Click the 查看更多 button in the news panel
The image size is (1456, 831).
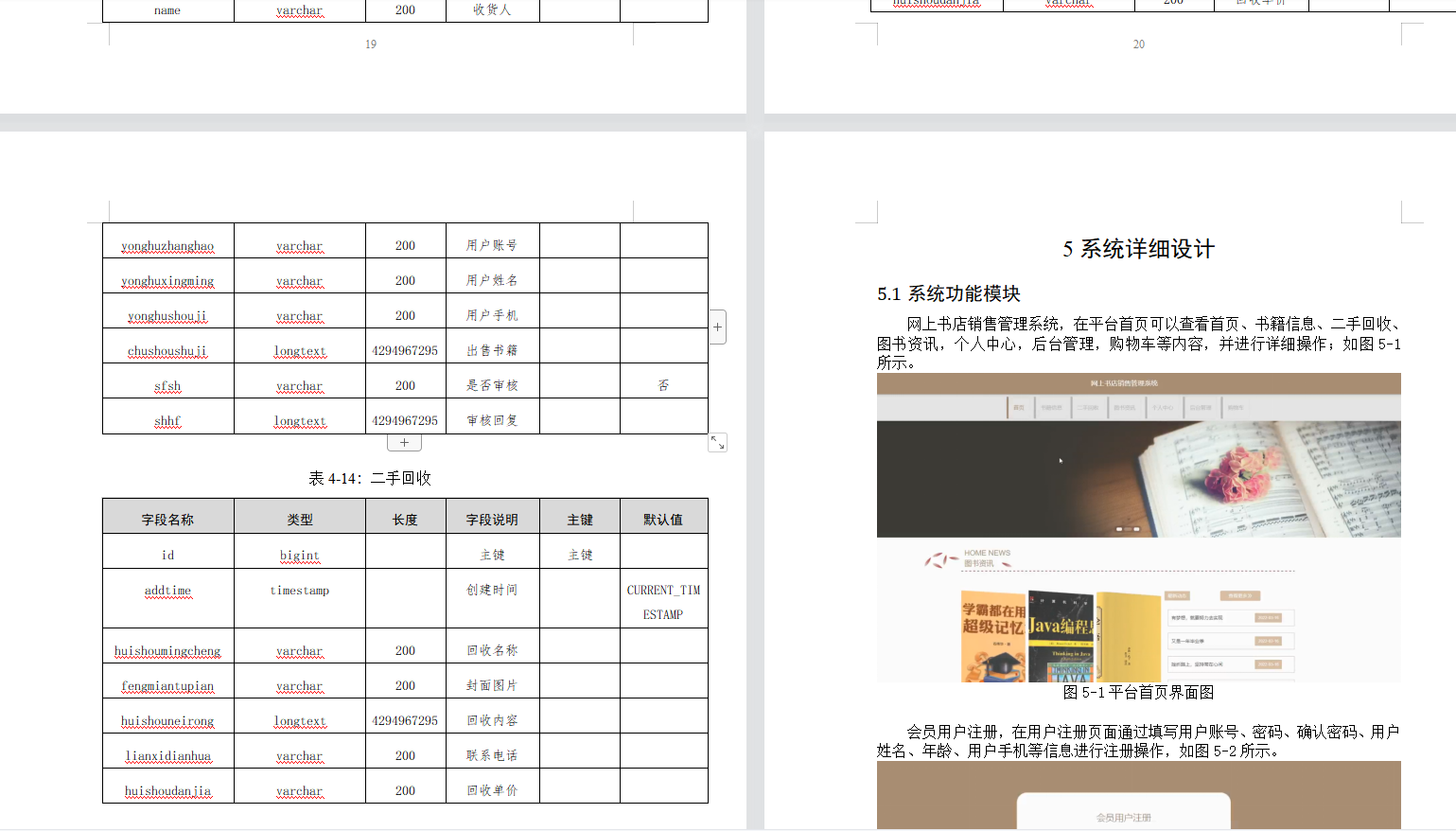click(1240, 595)
